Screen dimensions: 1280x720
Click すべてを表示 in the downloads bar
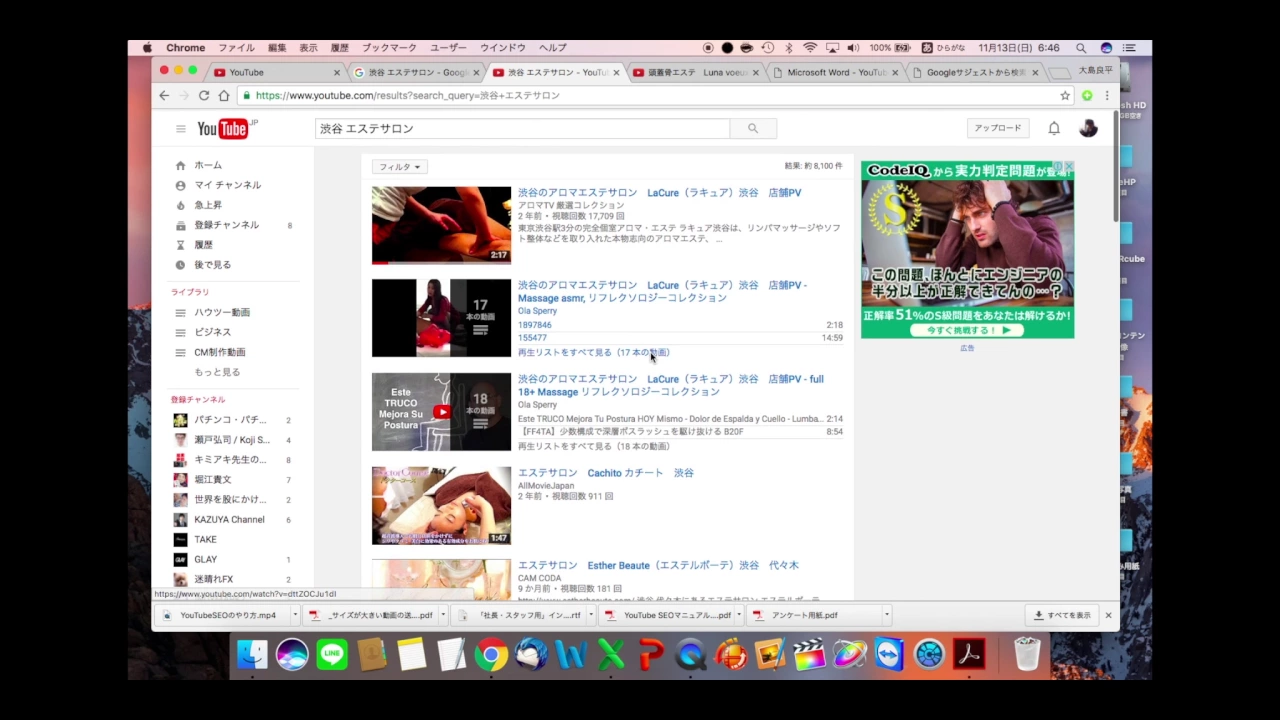tap(1062, 615)
